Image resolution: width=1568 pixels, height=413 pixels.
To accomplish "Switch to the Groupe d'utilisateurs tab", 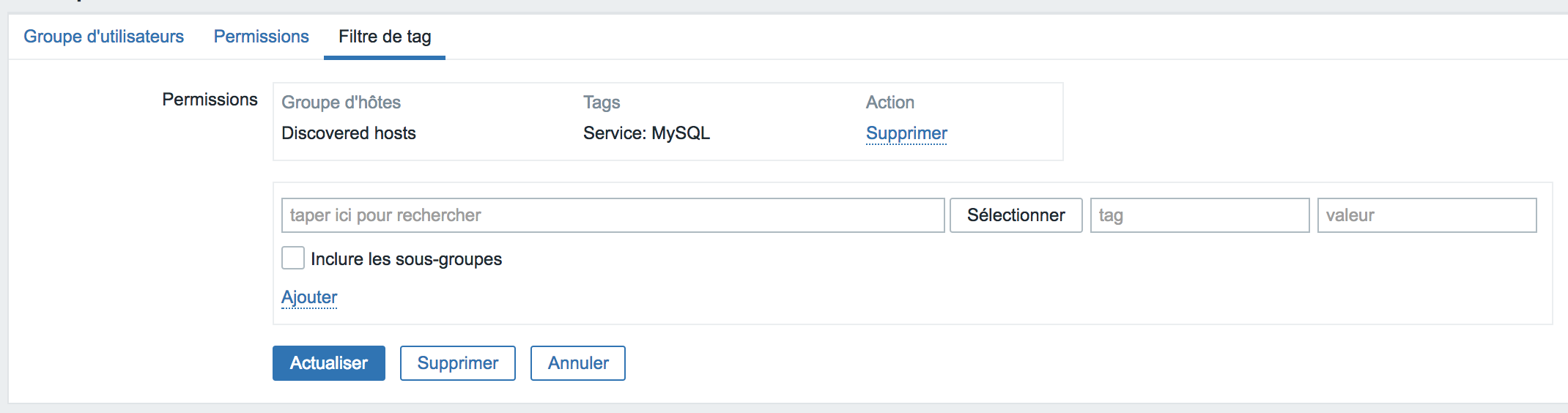I will click(x=103, y=37).
